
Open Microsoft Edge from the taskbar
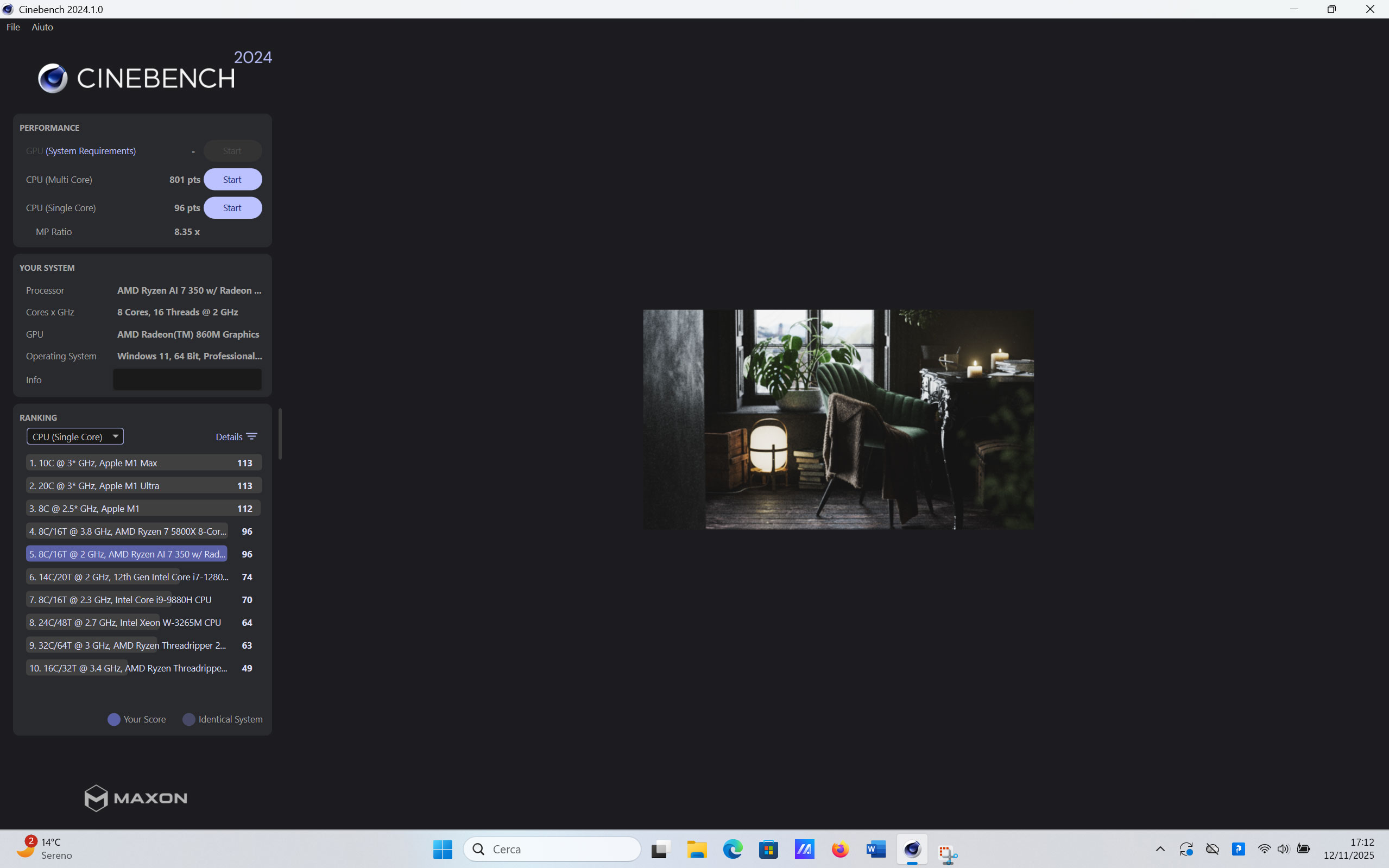[x=733, y=849]
